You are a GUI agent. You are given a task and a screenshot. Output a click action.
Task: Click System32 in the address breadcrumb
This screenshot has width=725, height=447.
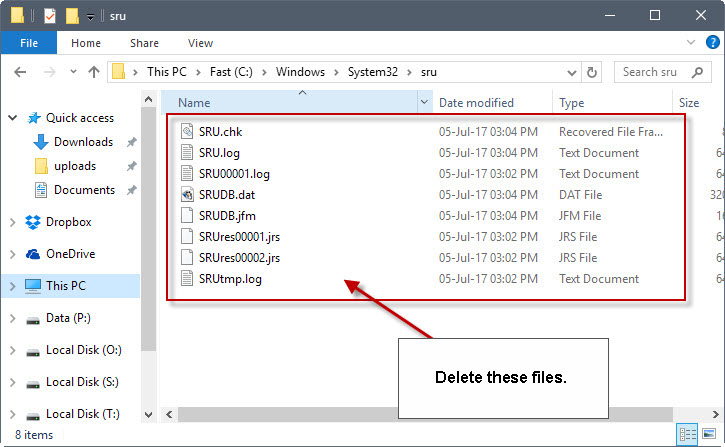(x=373, y=72)
